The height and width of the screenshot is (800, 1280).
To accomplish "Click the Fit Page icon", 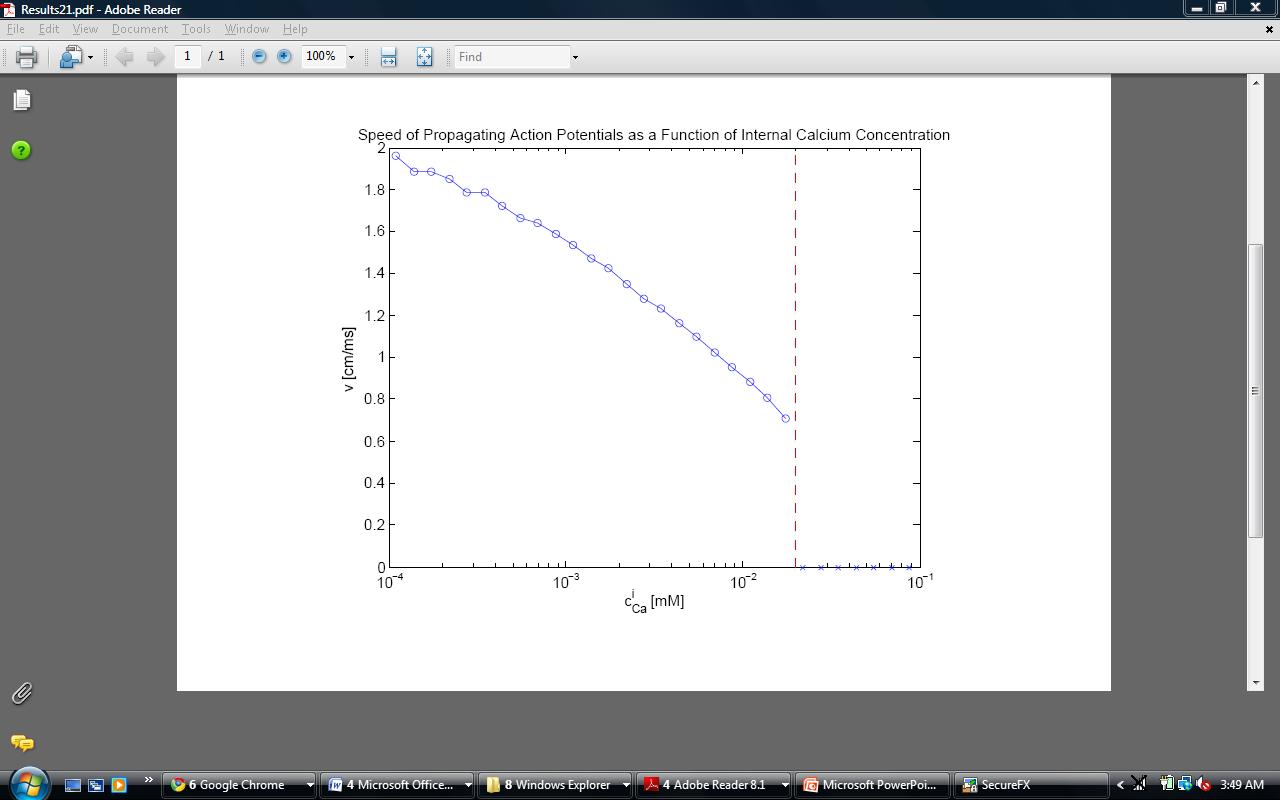I will 424,57.
